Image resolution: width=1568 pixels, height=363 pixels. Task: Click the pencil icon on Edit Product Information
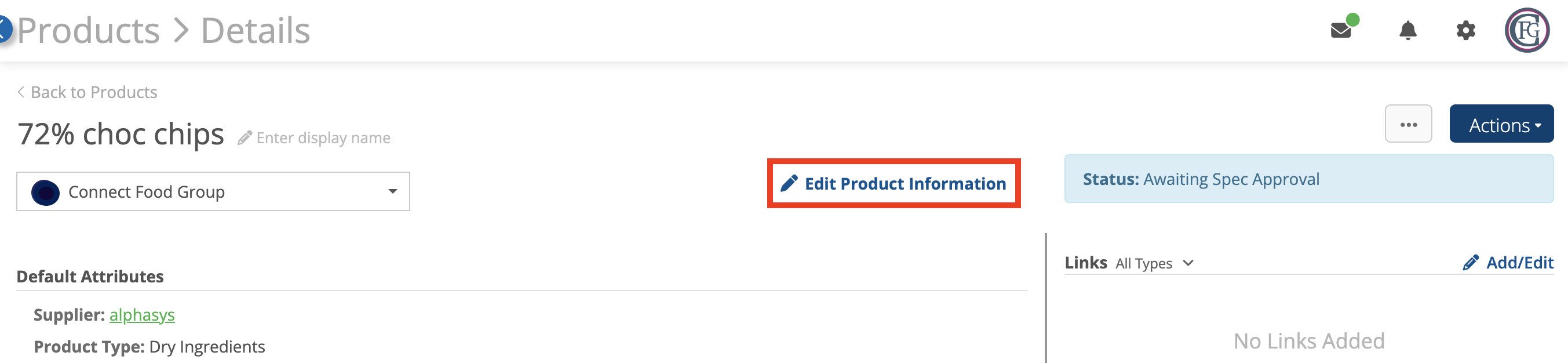[x=789, y=183]
